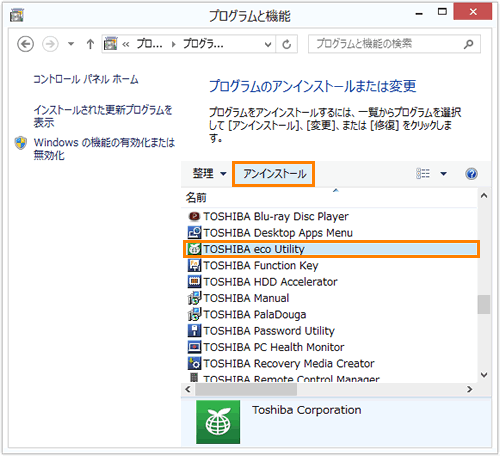
Task: Open Windows の機能の有効化または無効化 link
Action: coord(104,149)
